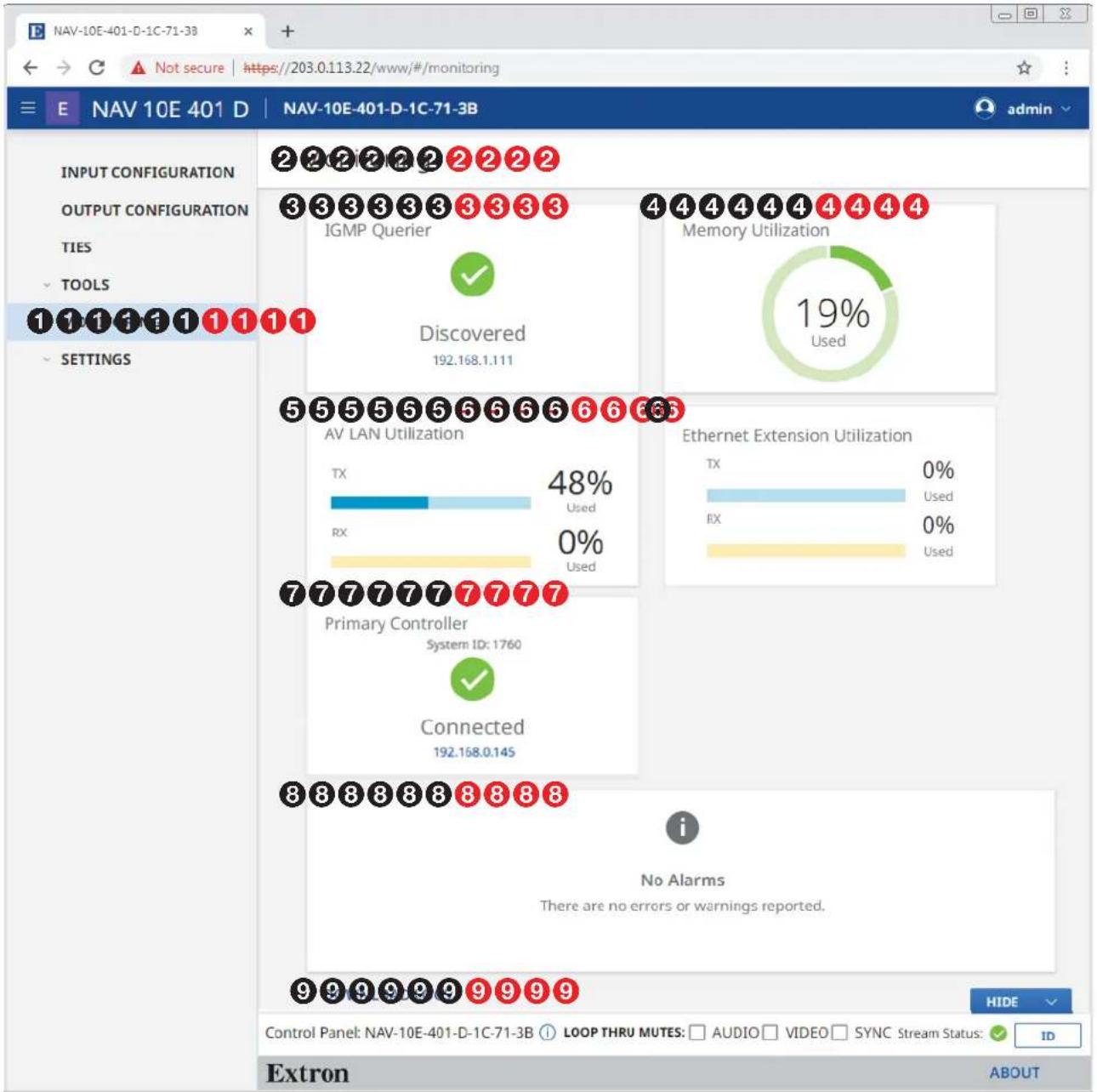The image size is (1097, 1092).
Task: Open the hamburger navigation menu
Action: [x=28, y=109]
